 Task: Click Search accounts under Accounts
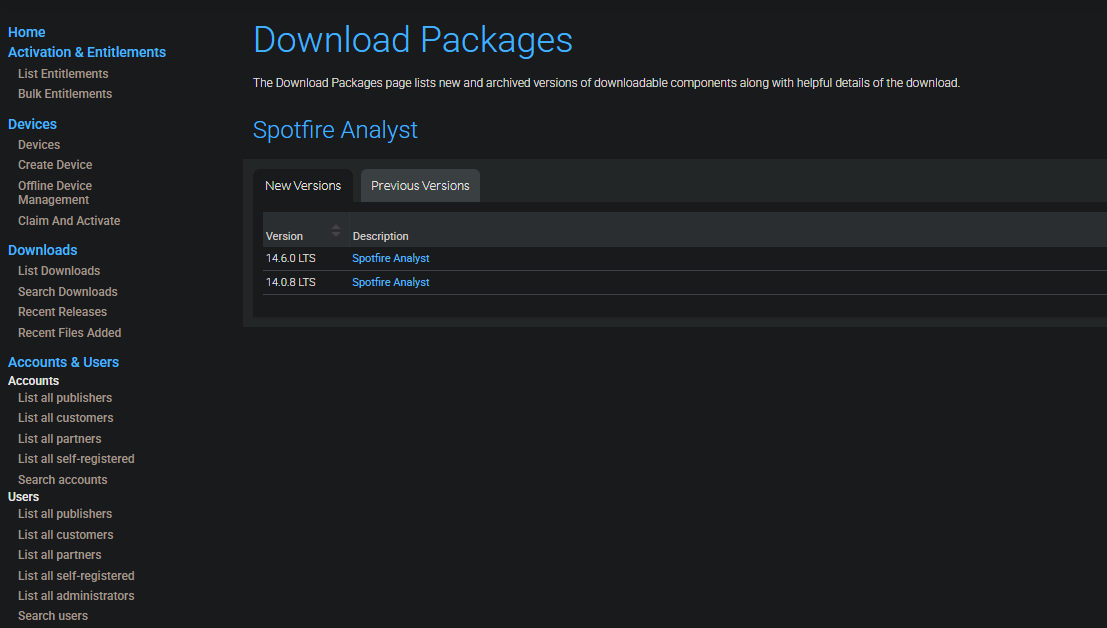[x=62, y=480]
